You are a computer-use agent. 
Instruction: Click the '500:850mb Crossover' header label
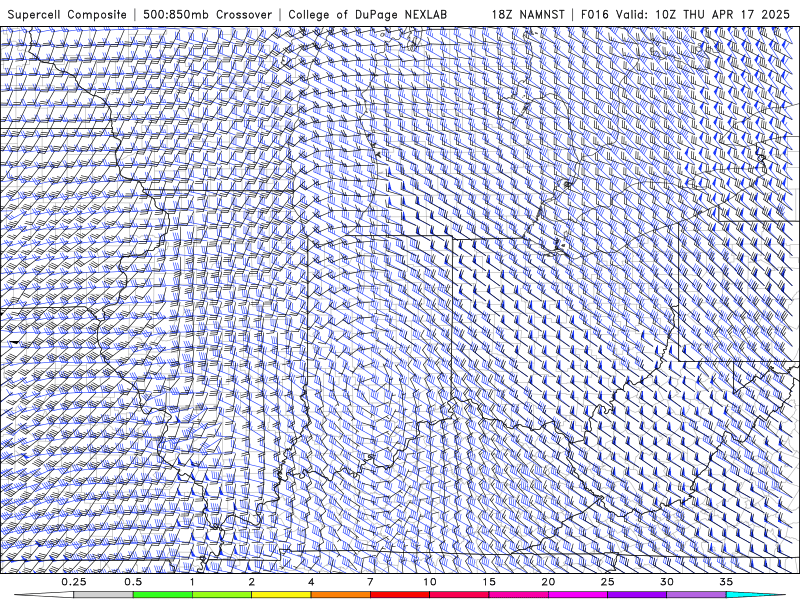pos(207,15)
